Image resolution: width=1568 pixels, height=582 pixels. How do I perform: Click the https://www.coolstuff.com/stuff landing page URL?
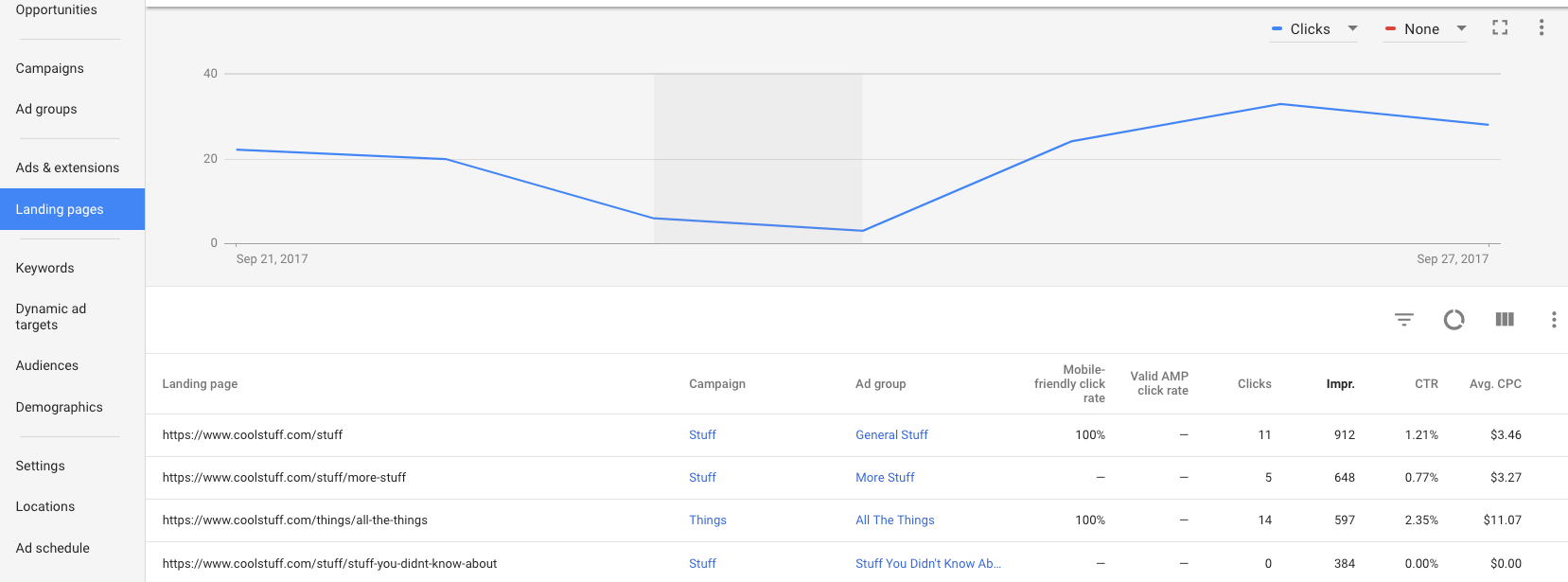[253, 435]
